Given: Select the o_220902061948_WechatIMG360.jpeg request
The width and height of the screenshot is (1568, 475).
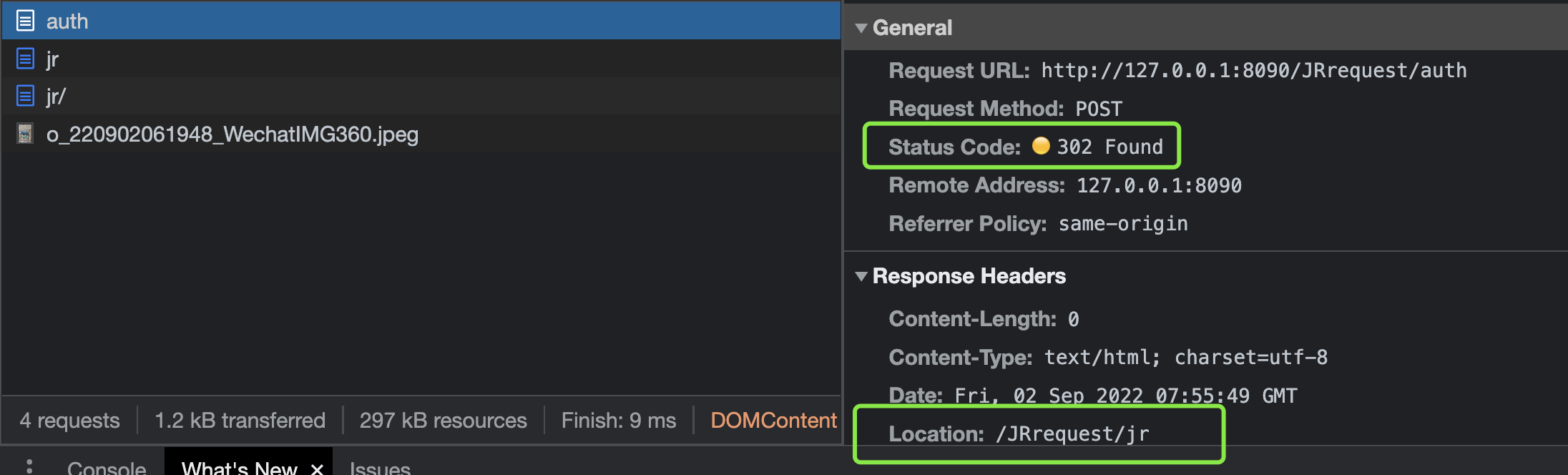Looking at the screenshot, I should [232, 134].
